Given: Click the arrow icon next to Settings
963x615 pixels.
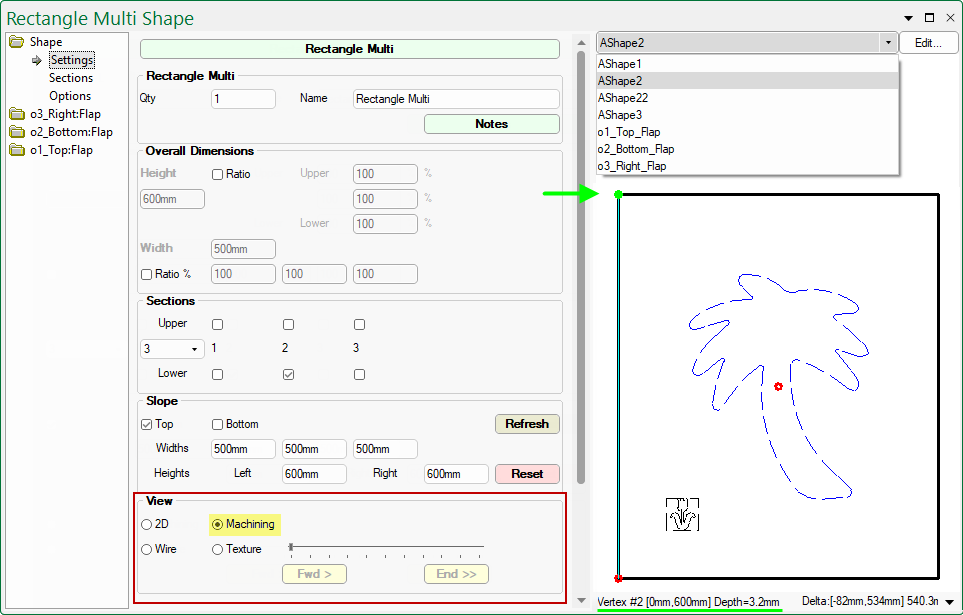Looking at the screenshot, I should [x=36, y=59].
